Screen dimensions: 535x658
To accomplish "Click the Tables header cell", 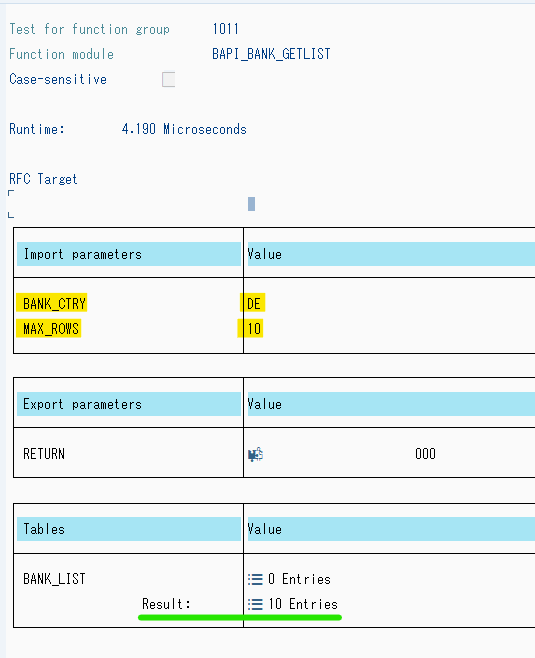I will pyautogui.click(x=129, y=529).
